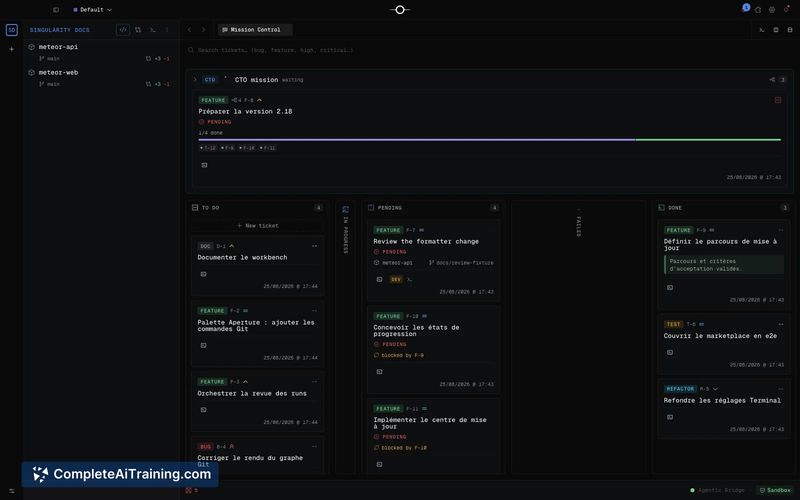Switch to code view in Singularity Docs header
The height and width of the screenshot is (500, 800).
pos(123,30)
